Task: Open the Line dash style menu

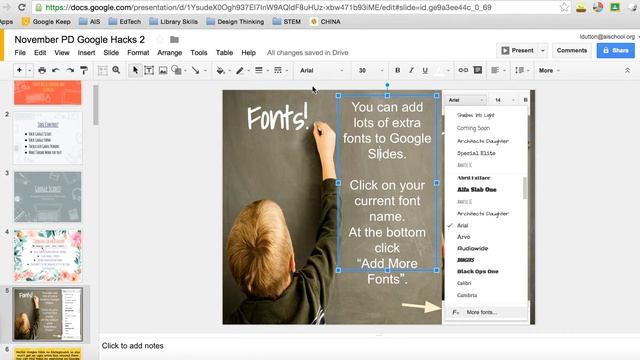Action: click(x=278, y=70)
